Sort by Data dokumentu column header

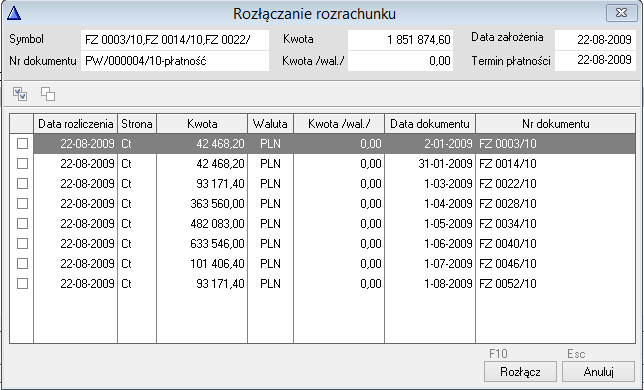(x=430, y=124)
